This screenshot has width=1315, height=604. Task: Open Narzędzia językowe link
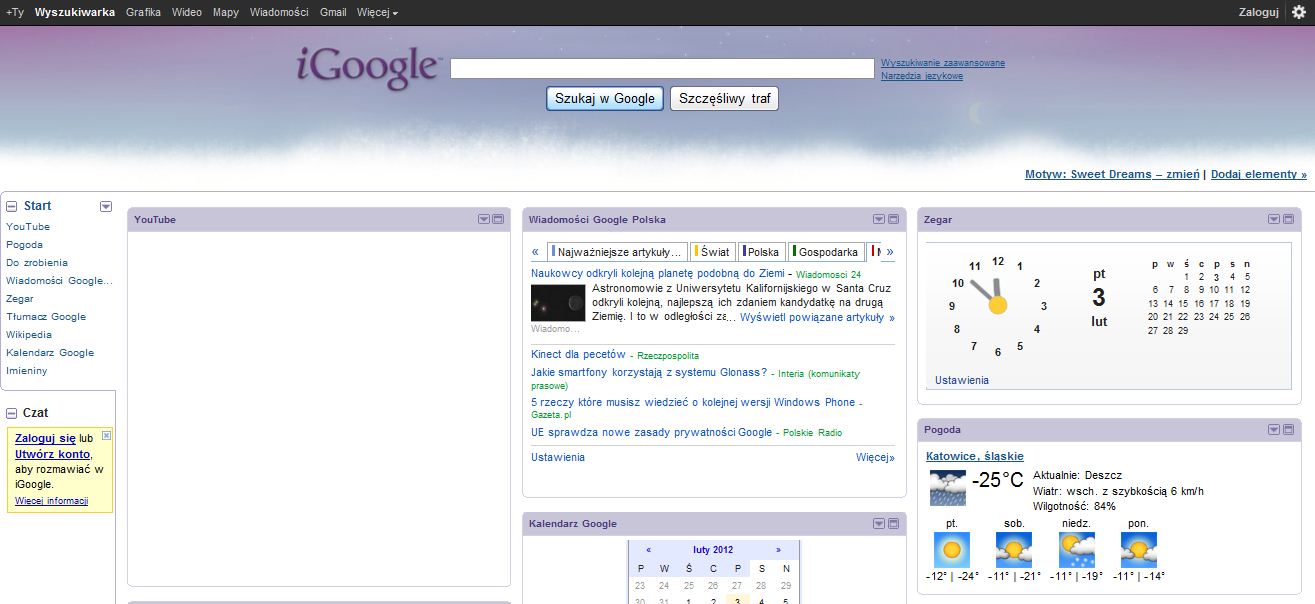coord(922,76)
